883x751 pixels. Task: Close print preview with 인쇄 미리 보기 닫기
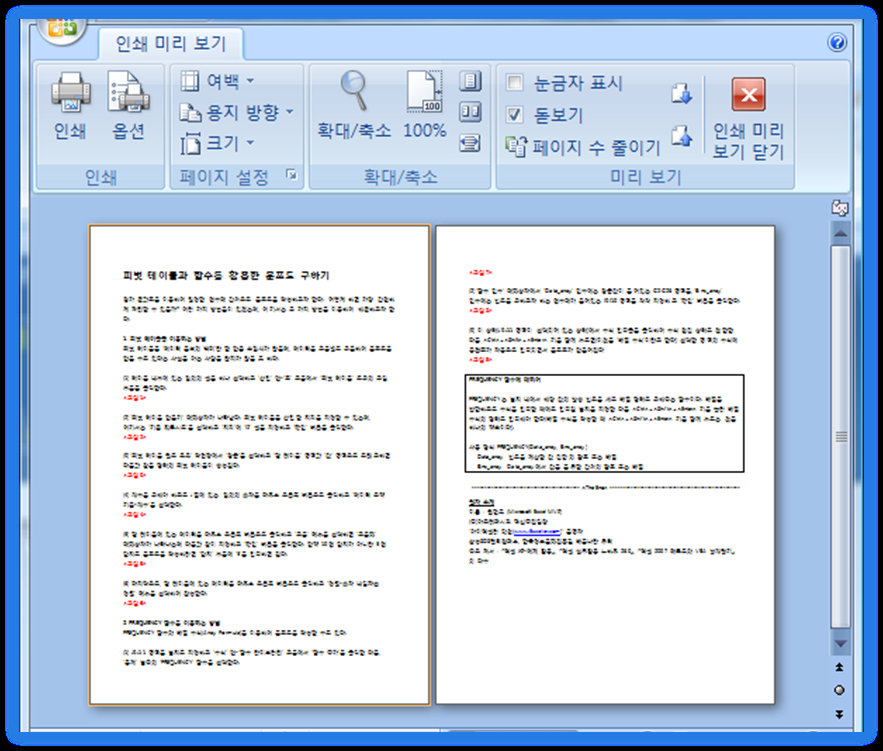pos(748,118)
